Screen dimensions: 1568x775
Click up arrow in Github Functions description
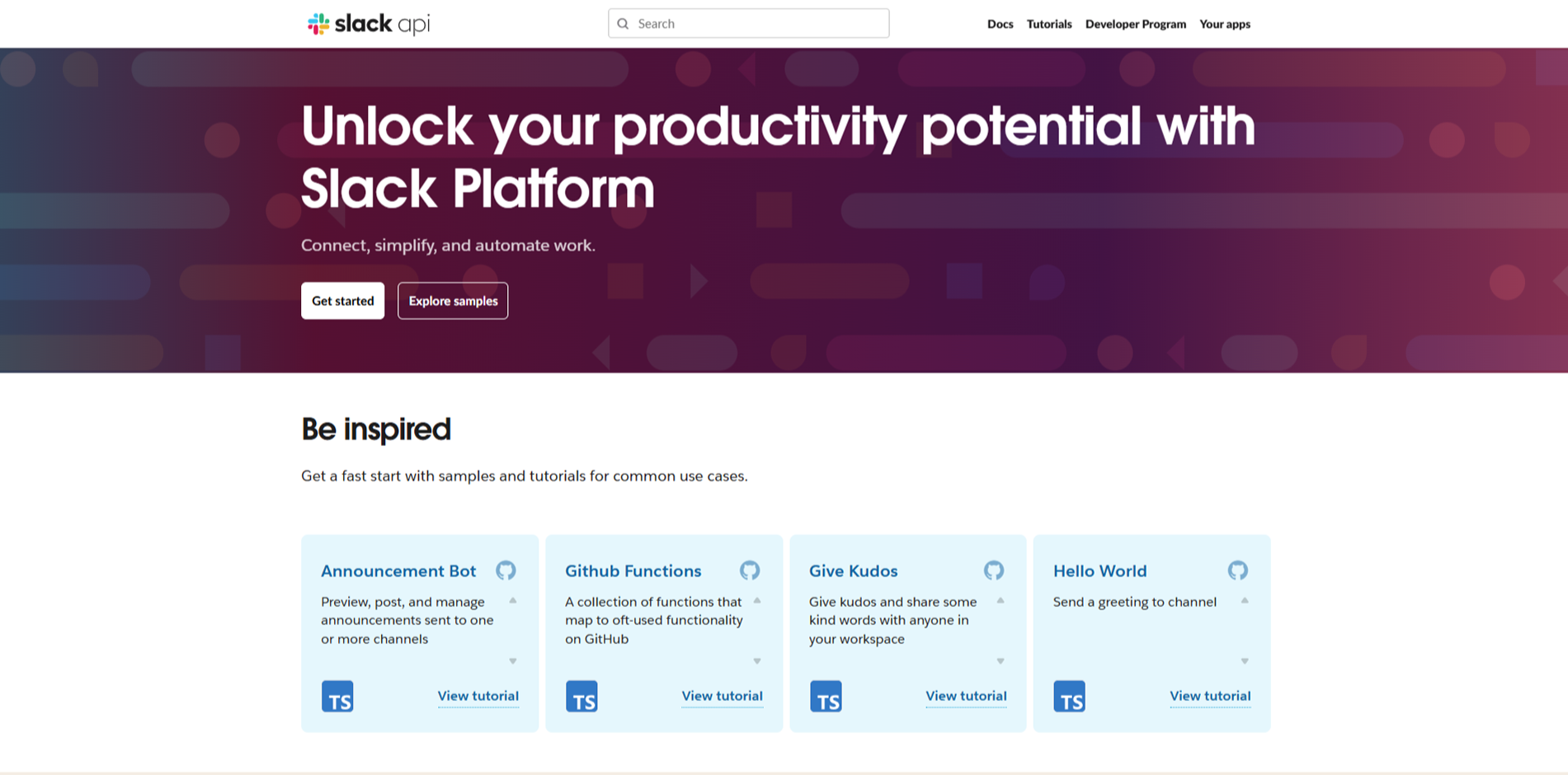pos(757,601)
